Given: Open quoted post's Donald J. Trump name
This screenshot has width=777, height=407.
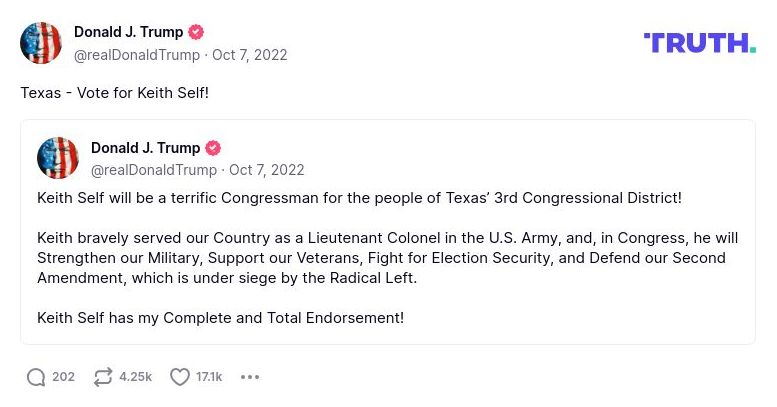Looking at the screenshot, I should pyautogui.click(x=145, y=148).
